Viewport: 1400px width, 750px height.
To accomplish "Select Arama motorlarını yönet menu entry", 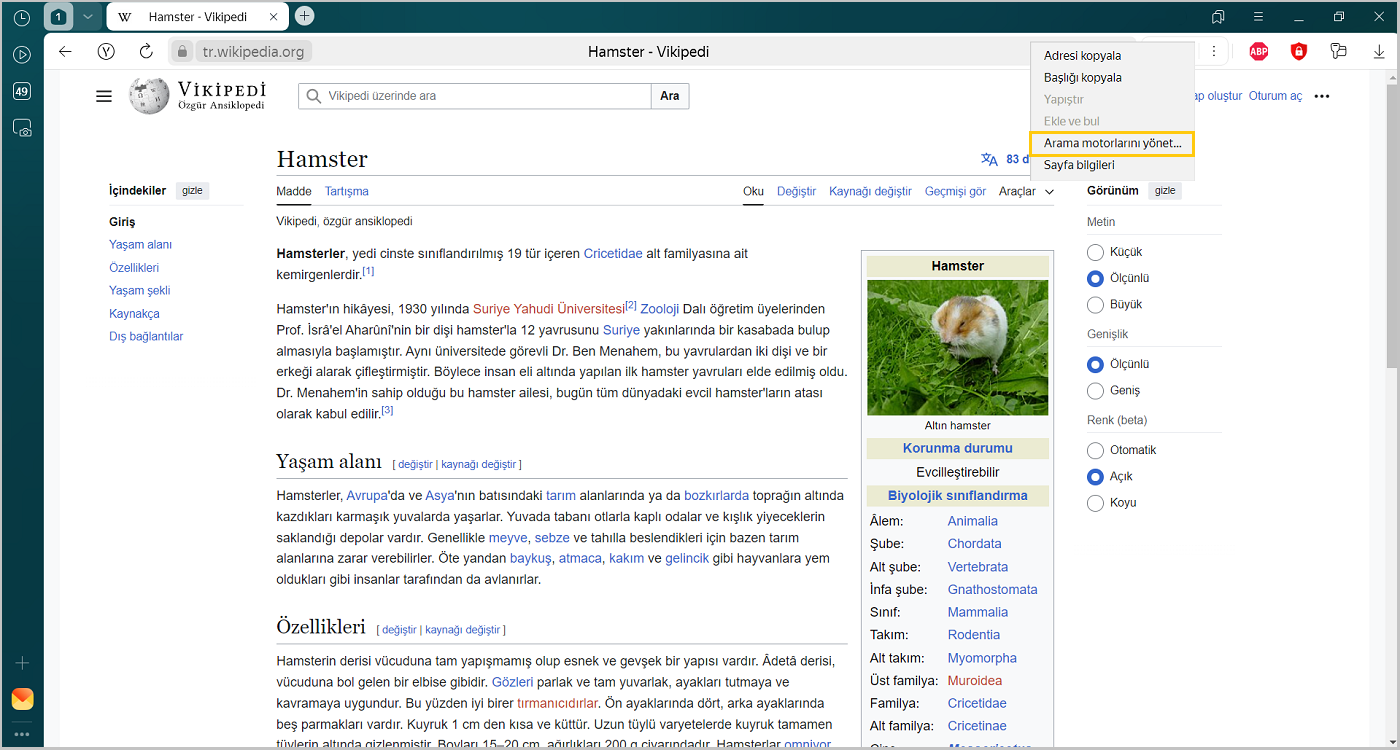I will tap(1112, 143).
